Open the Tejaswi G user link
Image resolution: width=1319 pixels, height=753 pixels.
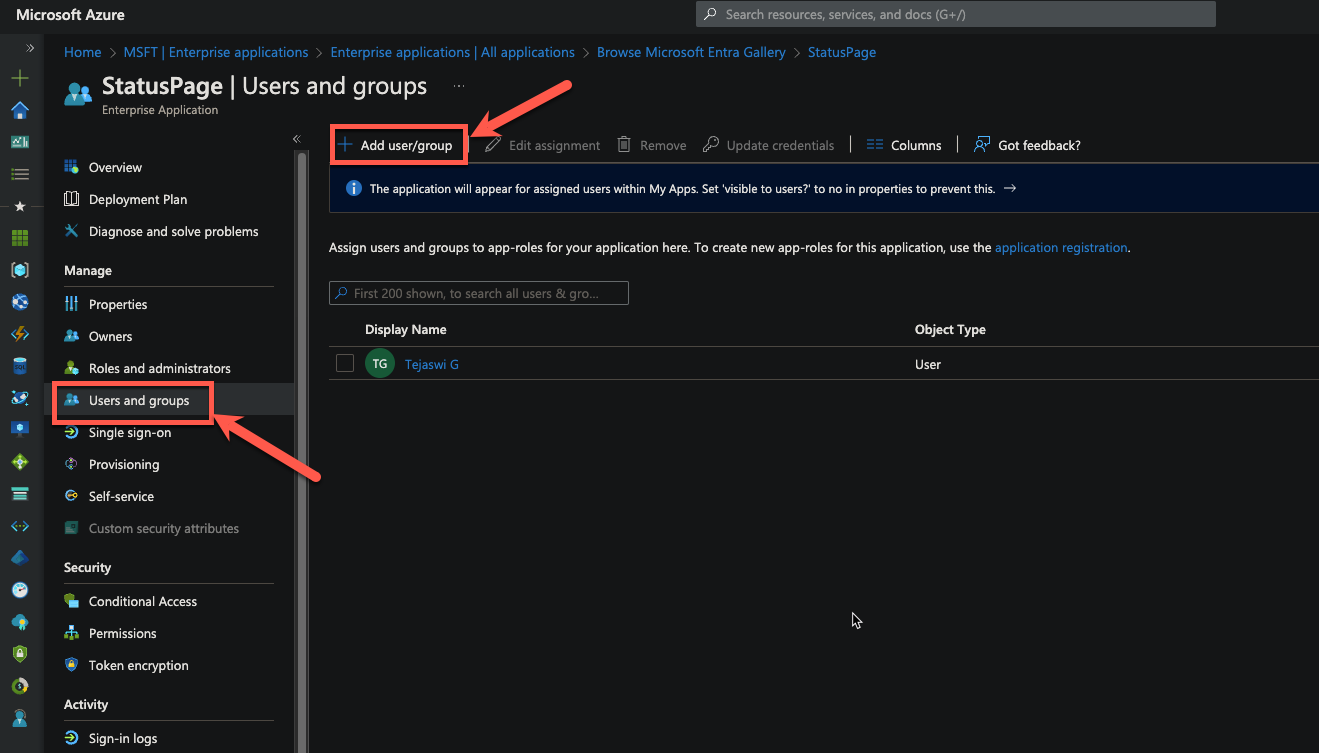[x=431, y=363]
